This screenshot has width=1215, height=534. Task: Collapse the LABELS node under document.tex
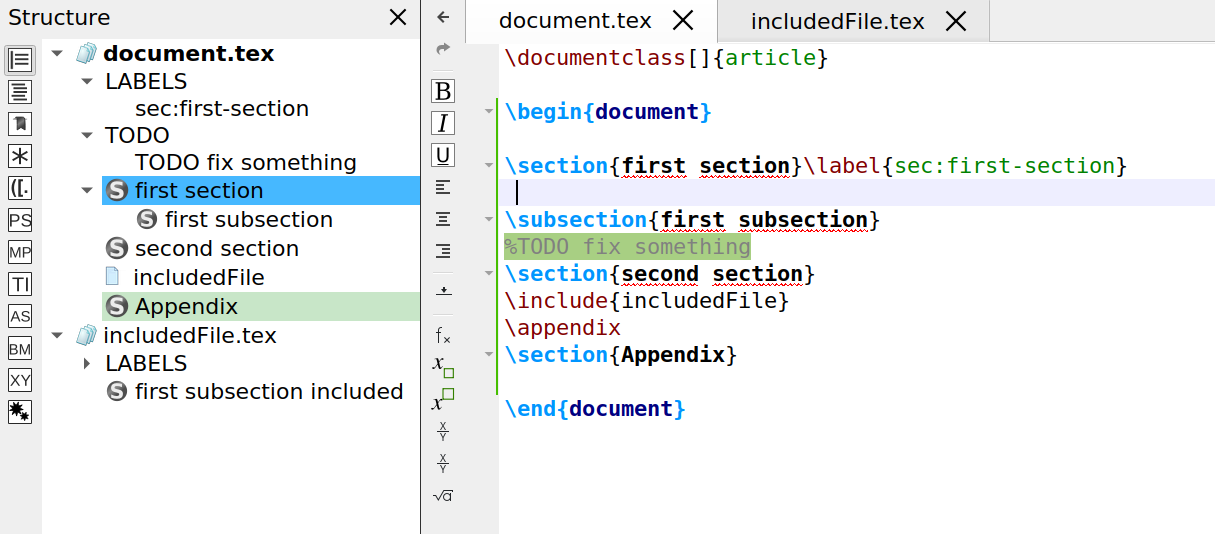coord(87,82)
